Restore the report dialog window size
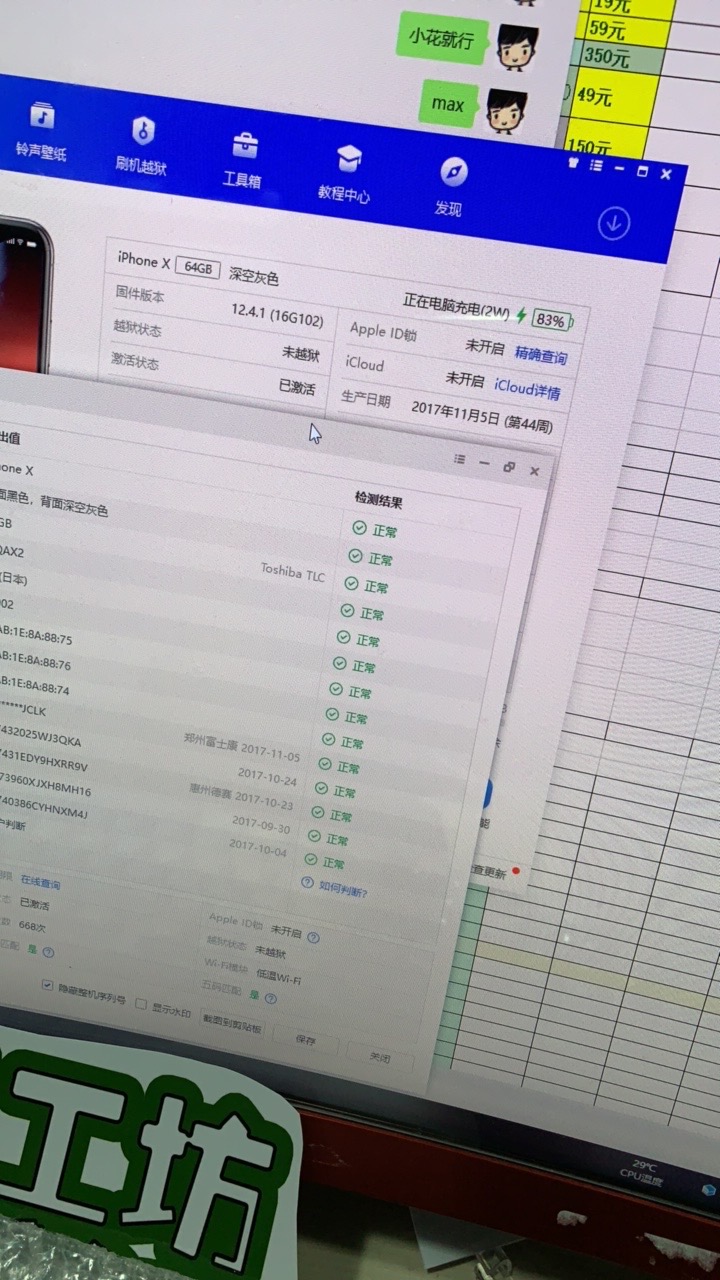 click(x=509, y=466)
